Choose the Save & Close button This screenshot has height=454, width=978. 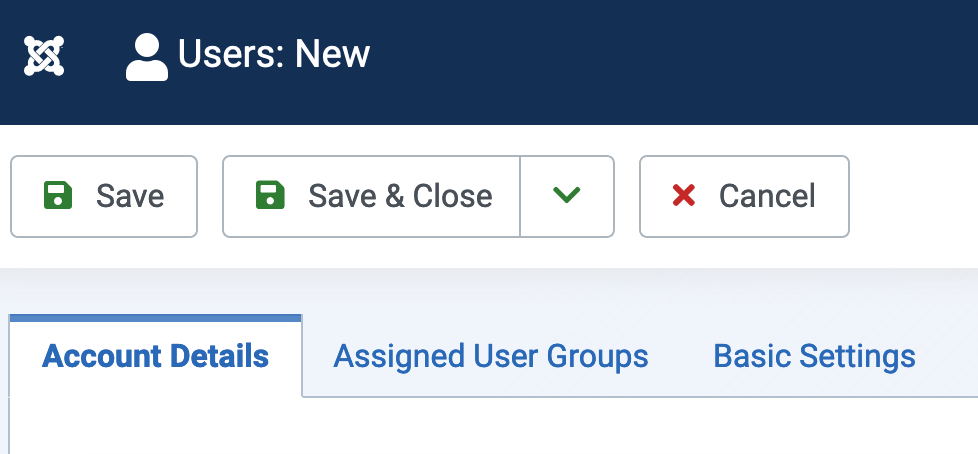pos(371,196)
